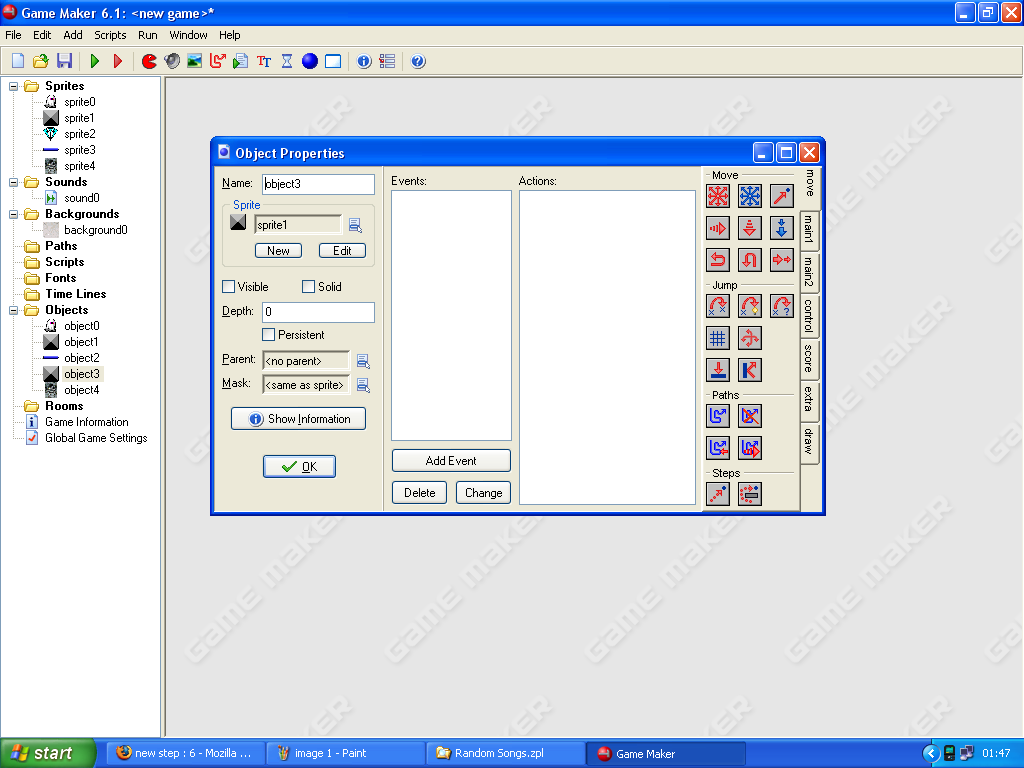This screenshot has width=1024, height=768.
Task: Click the Add Sprite pacman toolbar icon
Action: (149, 61)
